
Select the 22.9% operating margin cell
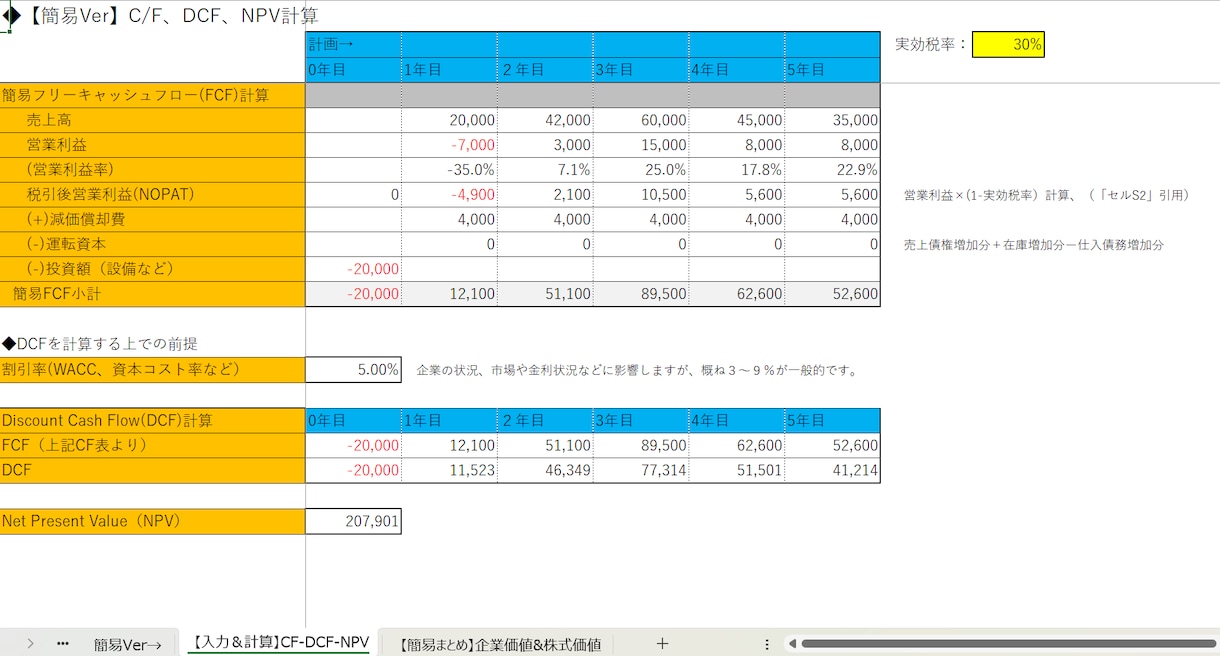click(833, 170)
